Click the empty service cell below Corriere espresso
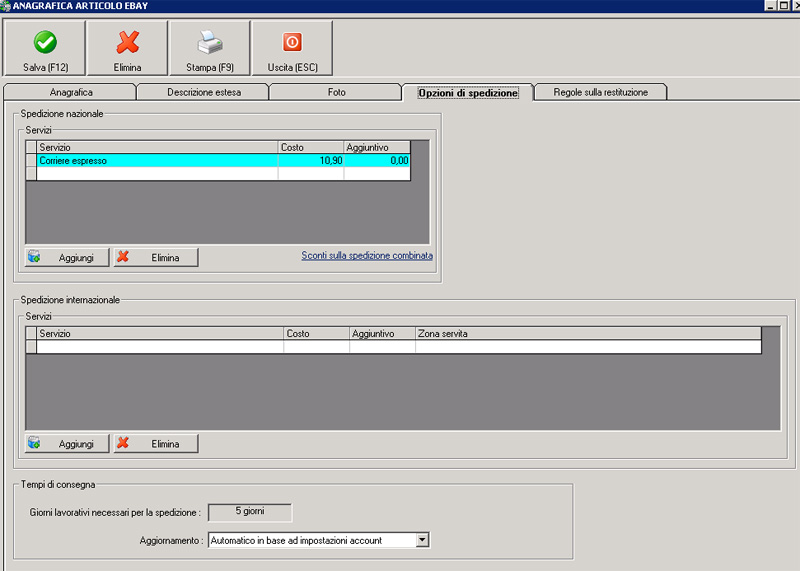The height and width of the screenshot is (571, 800). (x=157, y=173)
